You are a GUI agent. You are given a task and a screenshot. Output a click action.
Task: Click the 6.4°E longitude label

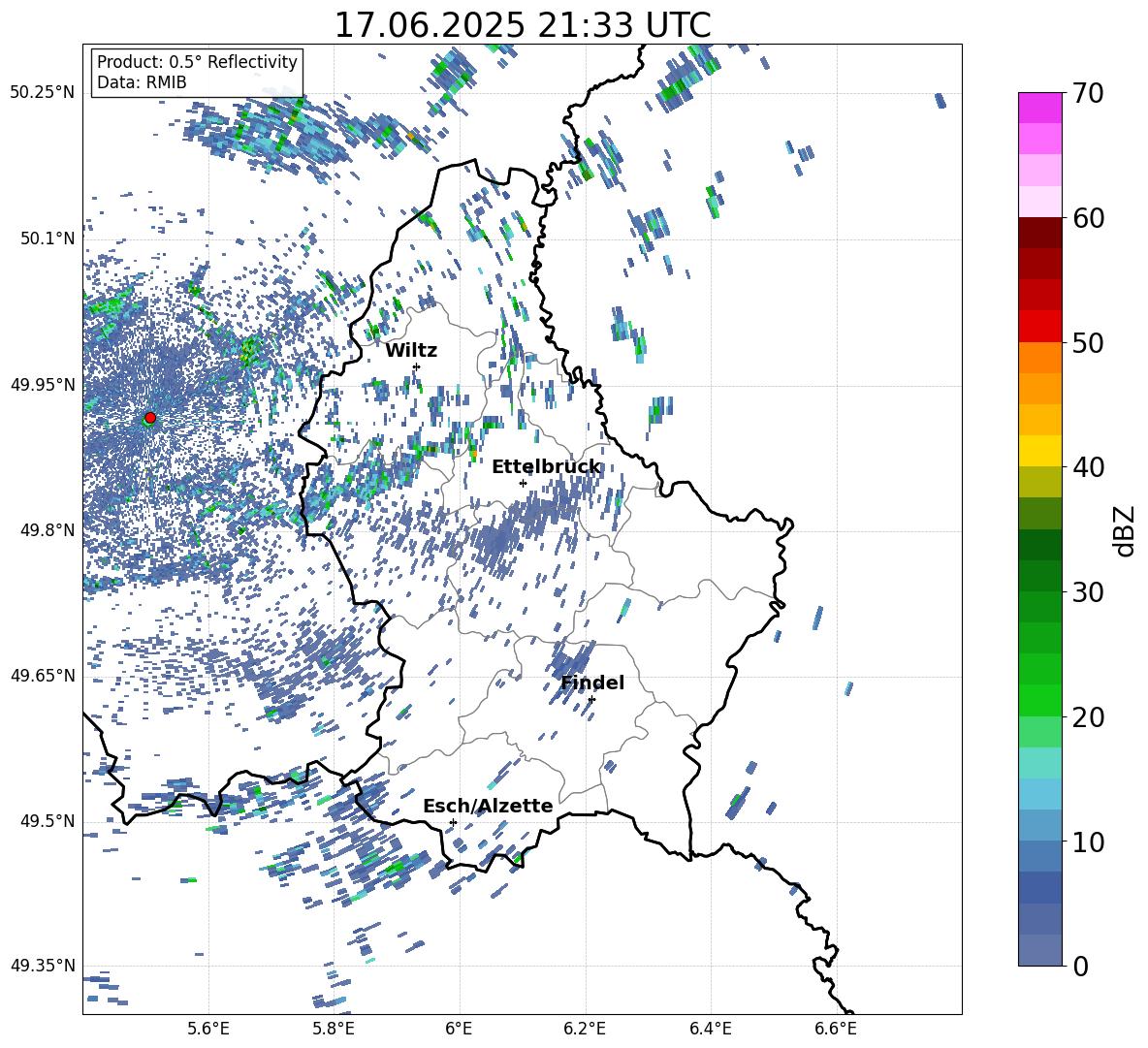point(710,1029)
